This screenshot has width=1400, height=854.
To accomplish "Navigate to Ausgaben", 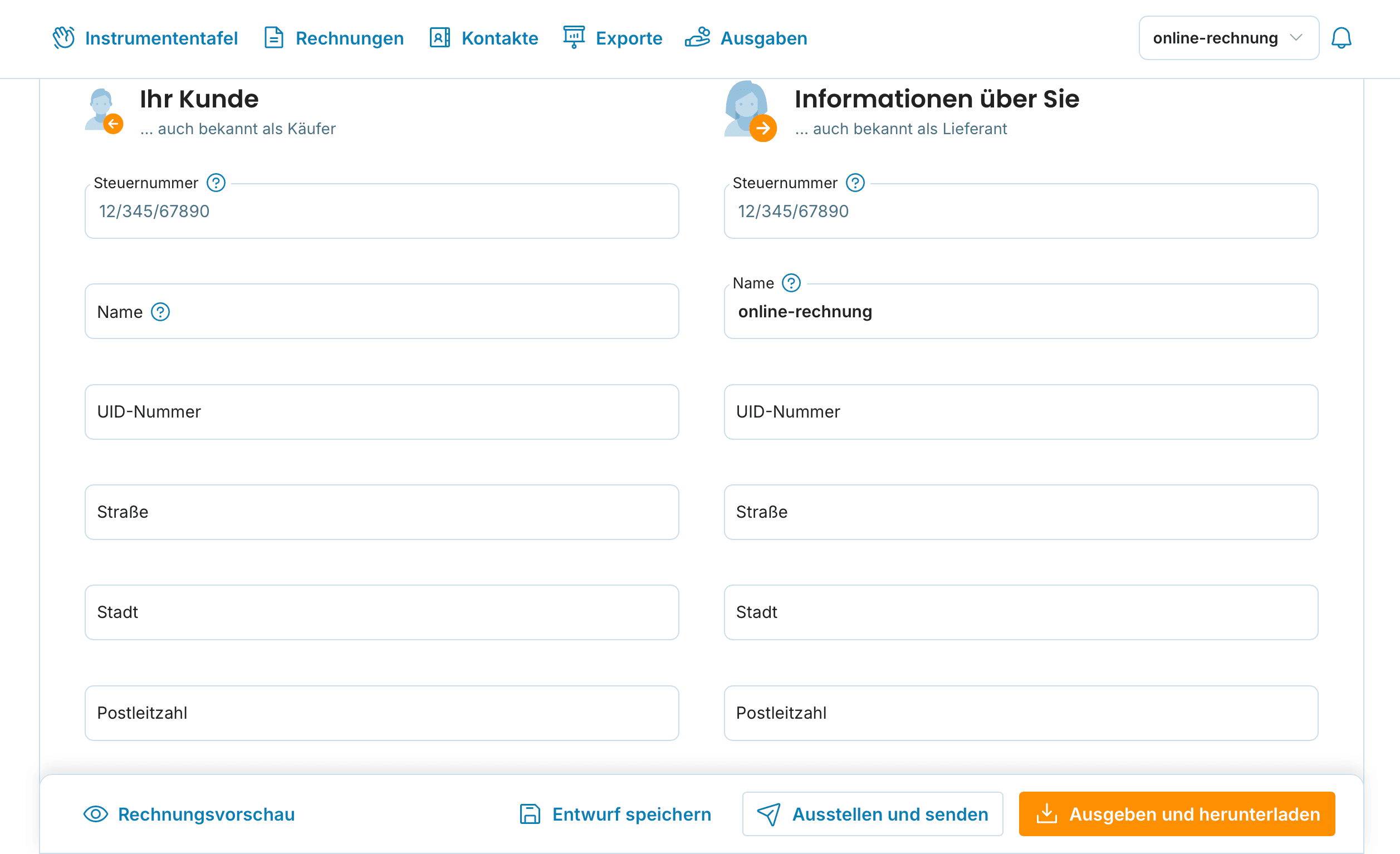I will (746, 38).
